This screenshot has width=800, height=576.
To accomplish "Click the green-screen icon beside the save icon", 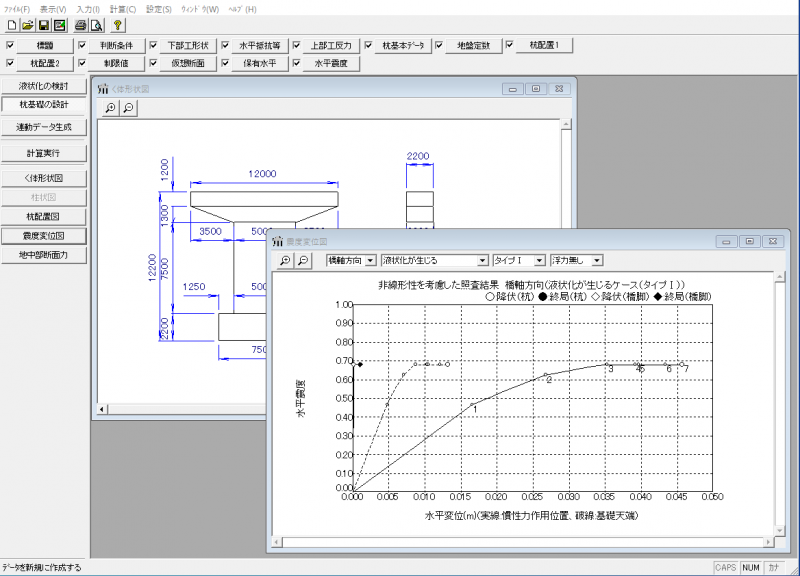I will click(60, 25).
